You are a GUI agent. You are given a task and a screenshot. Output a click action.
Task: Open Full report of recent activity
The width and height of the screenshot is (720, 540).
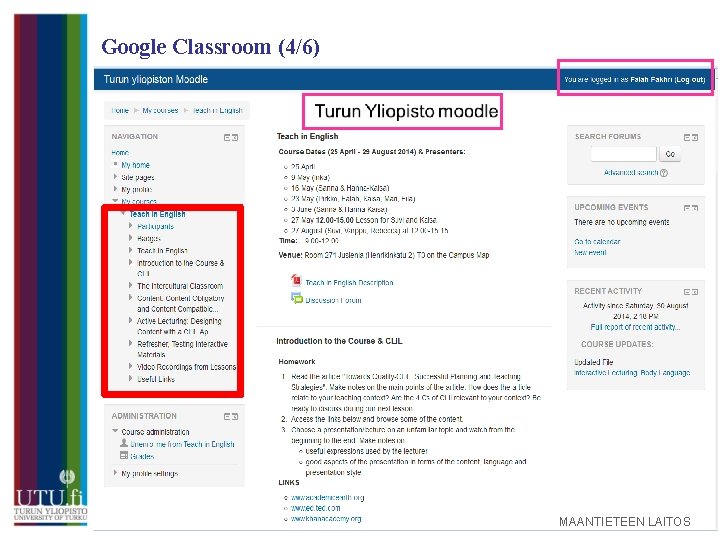click(635, 327)
